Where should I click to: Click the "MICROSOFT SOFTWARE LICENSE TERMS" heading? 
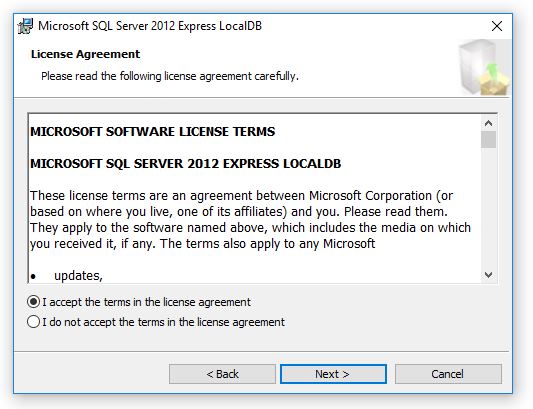click(x=153, y=132)
